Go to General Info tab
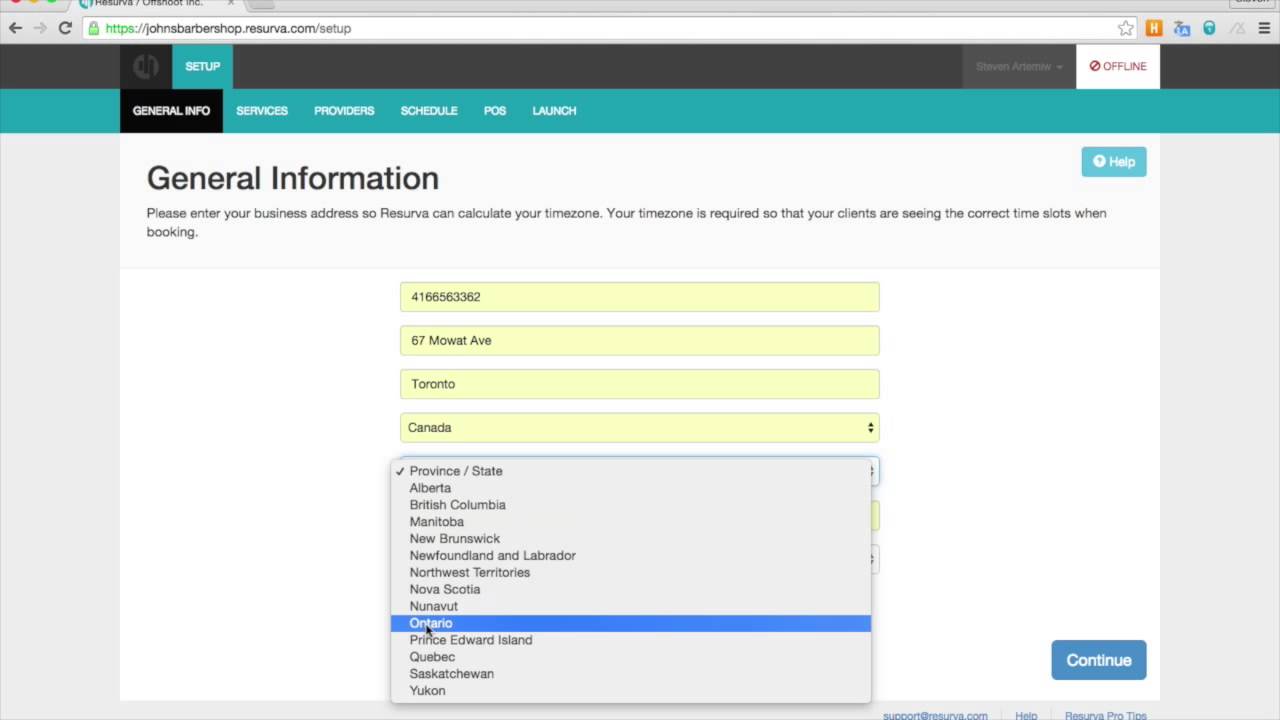The image size is (1280, 720). tap(171, 111)
